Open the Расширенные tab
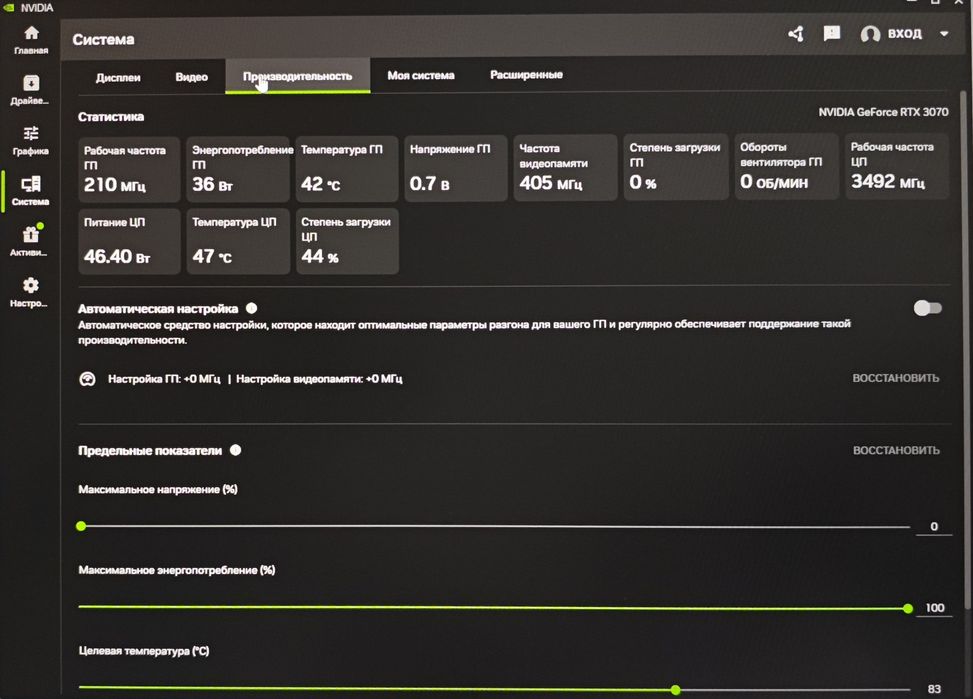973x699 pixels. point(526,74)
